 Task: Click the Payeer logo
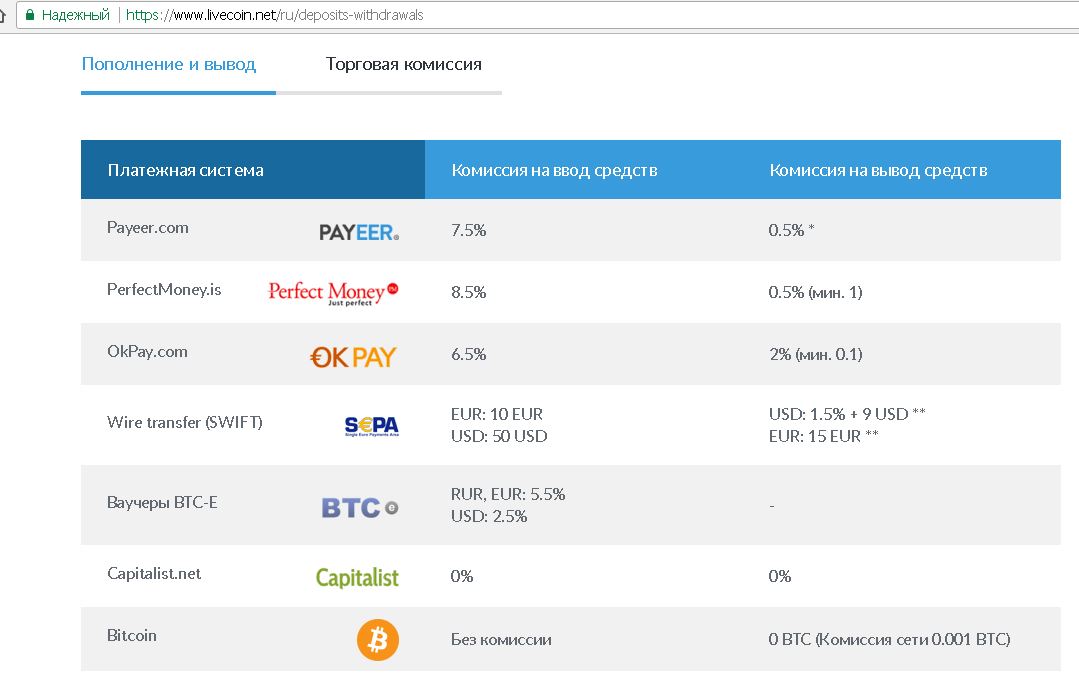click(359, 232)
